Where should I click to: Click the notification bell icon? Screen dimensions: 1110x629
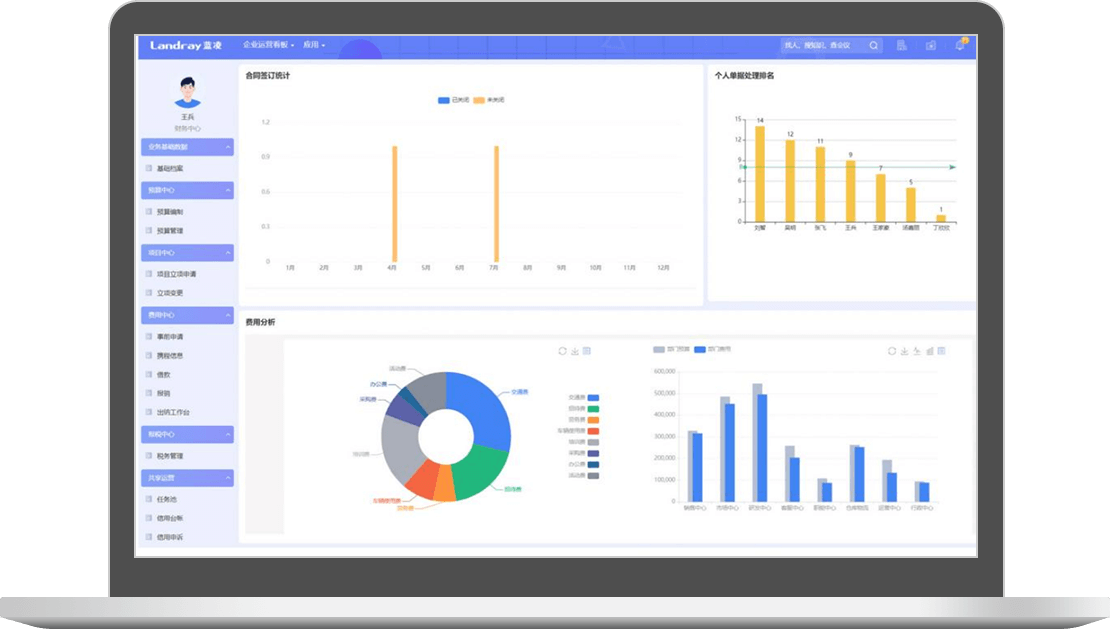(x=960, y=45)
